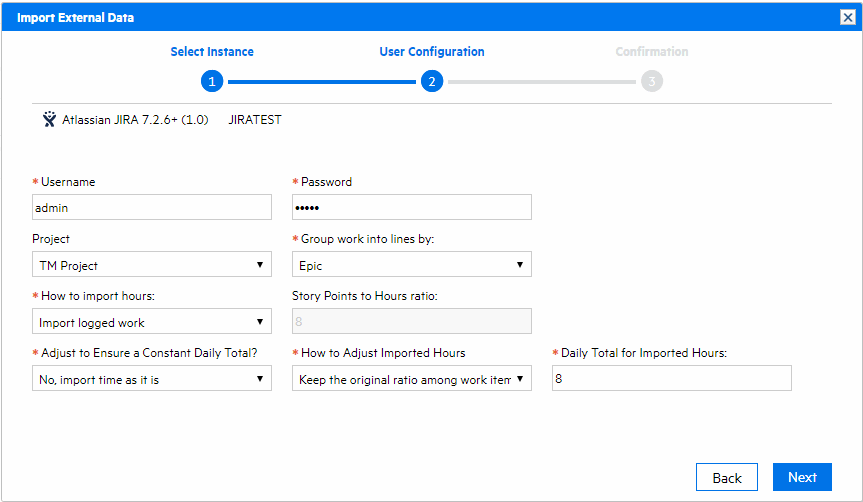Click step 3 circle in wizard
The image size is (863, 502).
click(652, 82)
